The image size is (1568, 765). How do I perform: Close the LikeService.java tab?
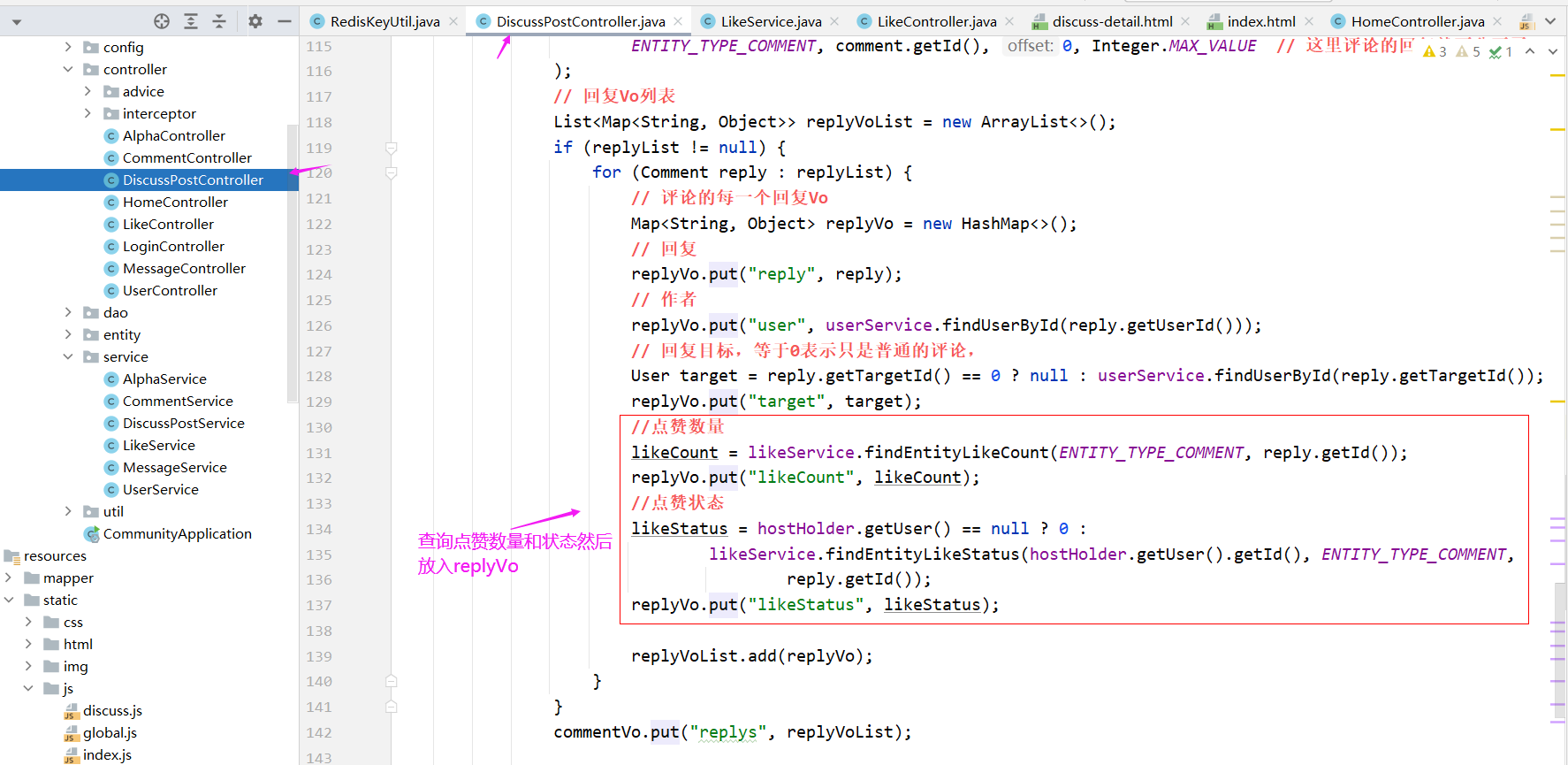835,21
